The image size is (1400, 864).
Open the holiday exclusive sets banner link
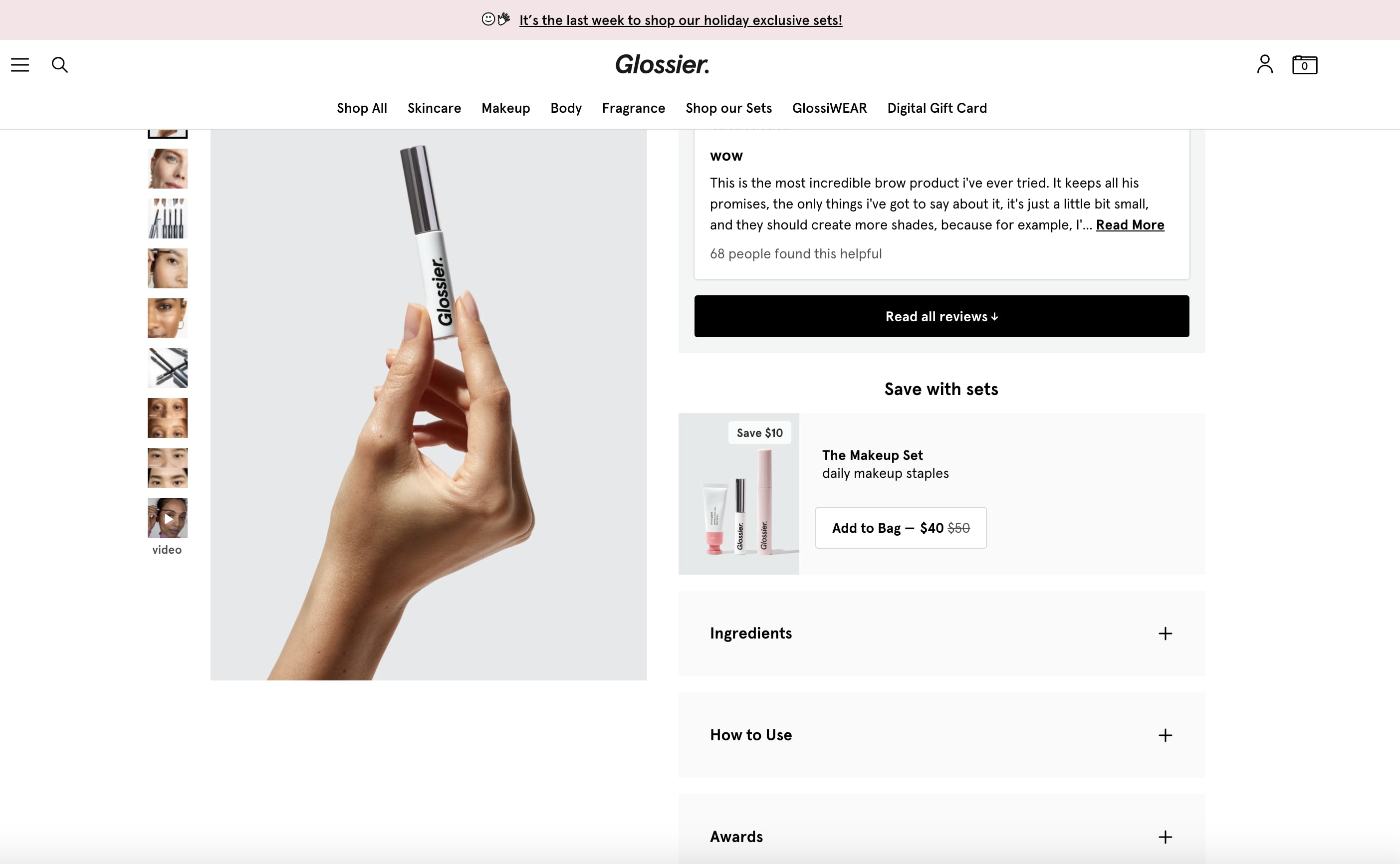[x=680, y=20]
